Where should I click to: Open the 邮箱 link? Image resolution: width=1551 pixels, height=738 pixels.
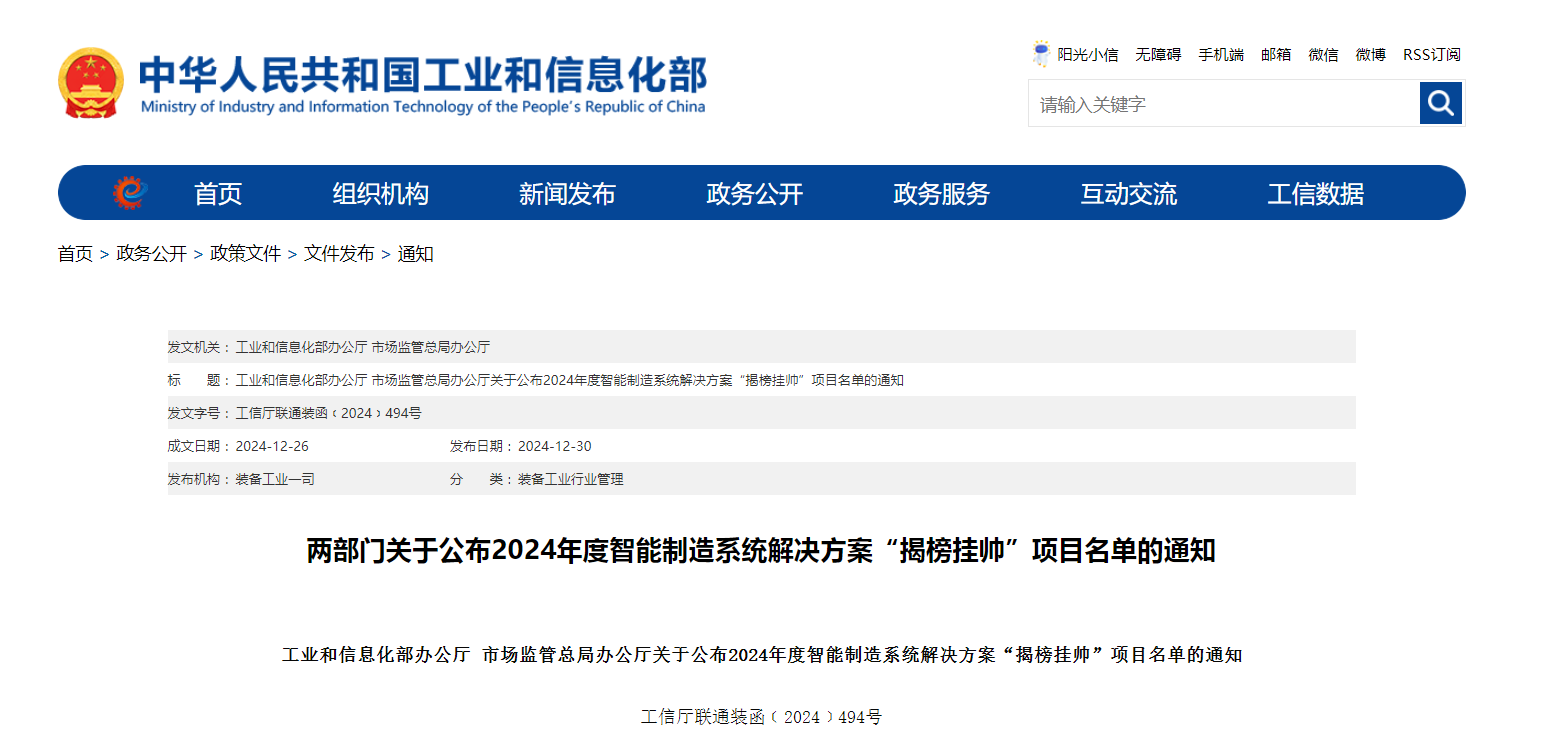(x=1276, y=55)
